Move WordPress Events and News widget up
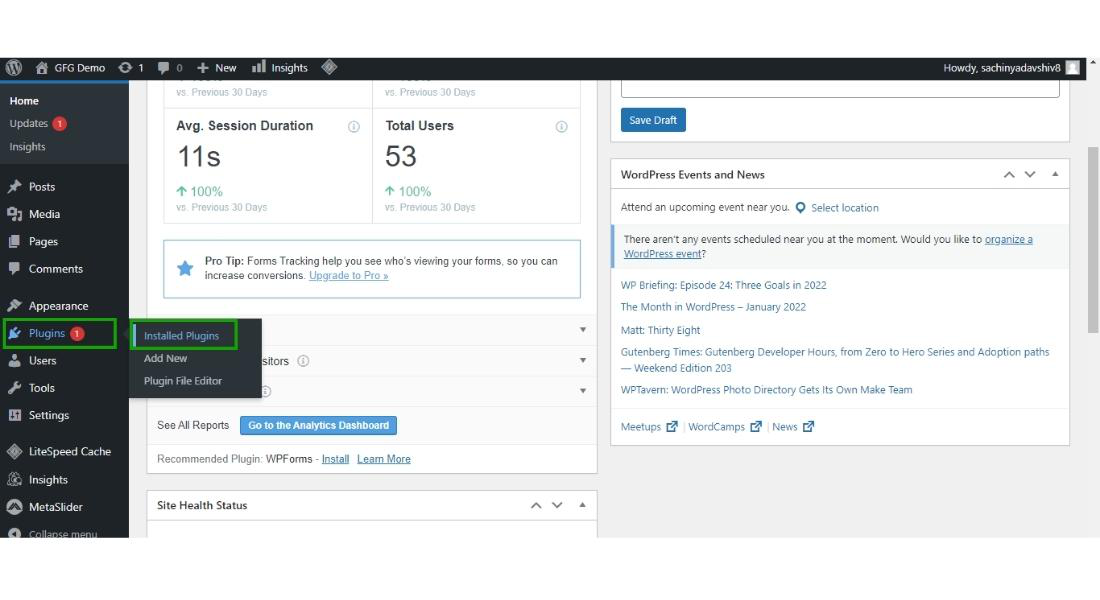The image size is (1100, 600). point(1009,175)
